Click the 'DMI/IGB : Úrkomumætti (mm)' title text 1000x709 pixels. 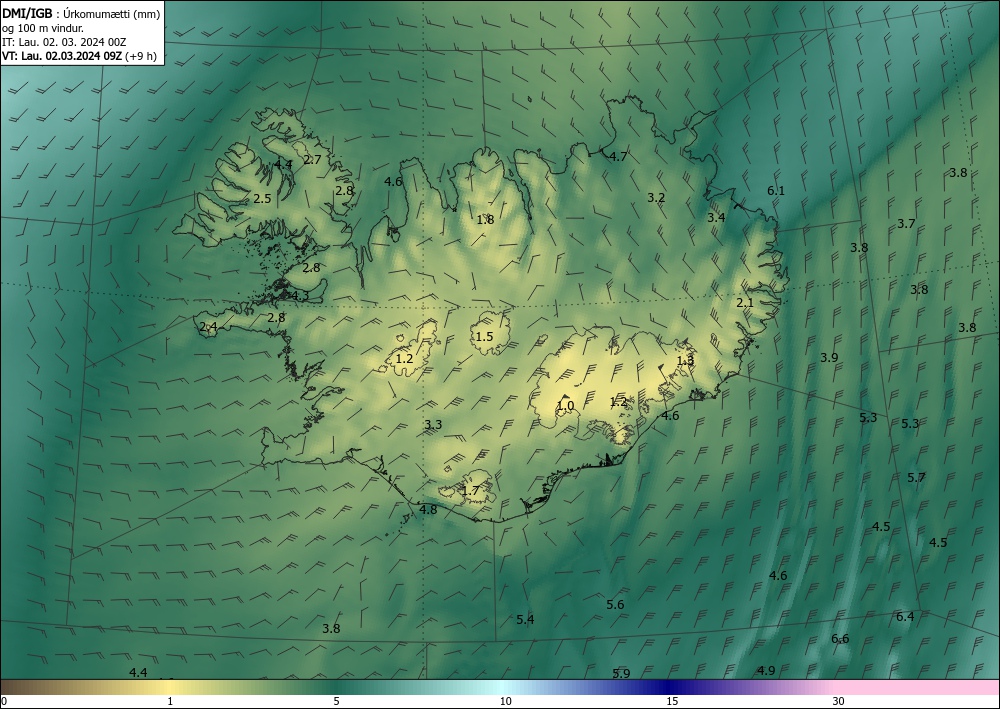(81, 14)
